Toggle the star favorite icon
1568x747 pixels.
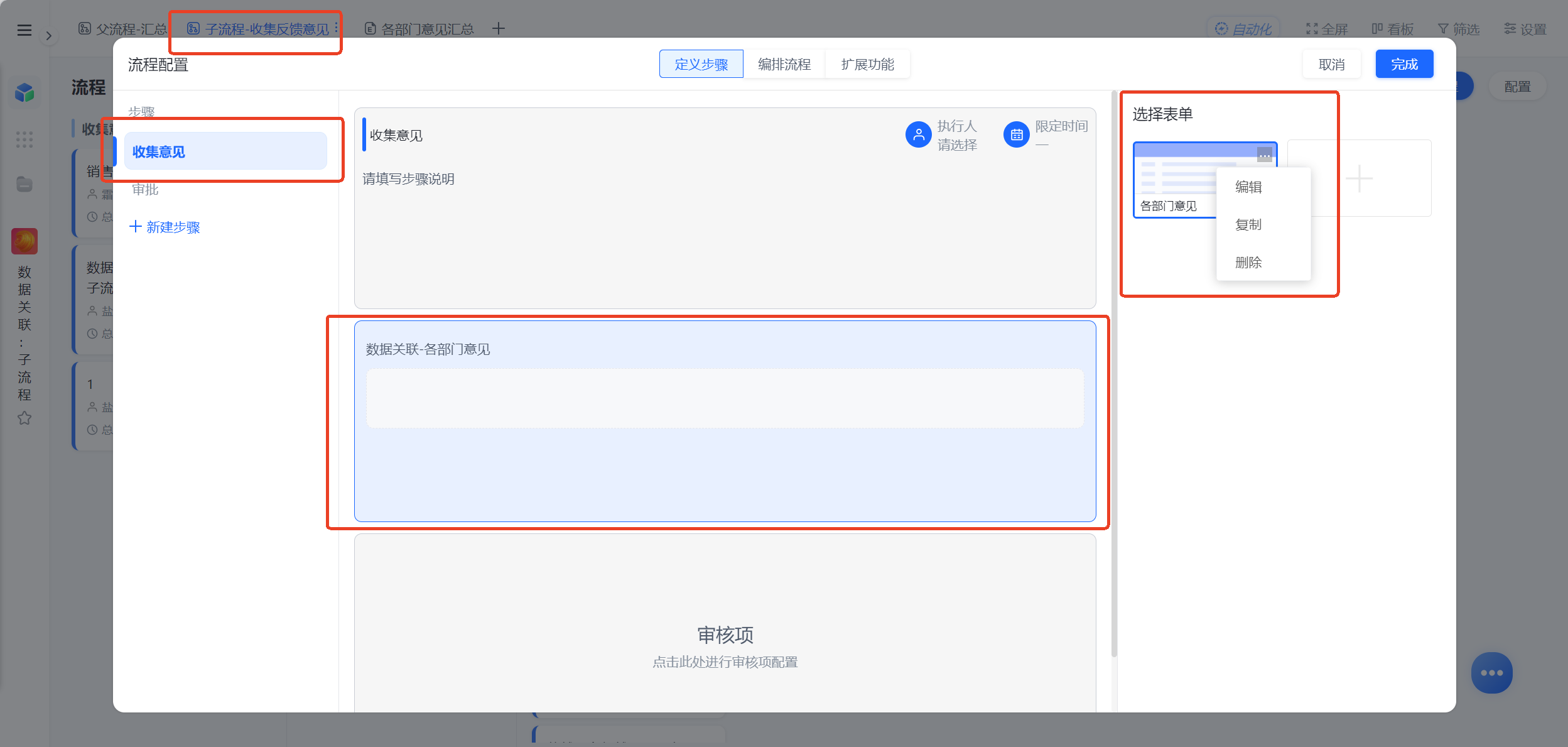pos(24,418)
